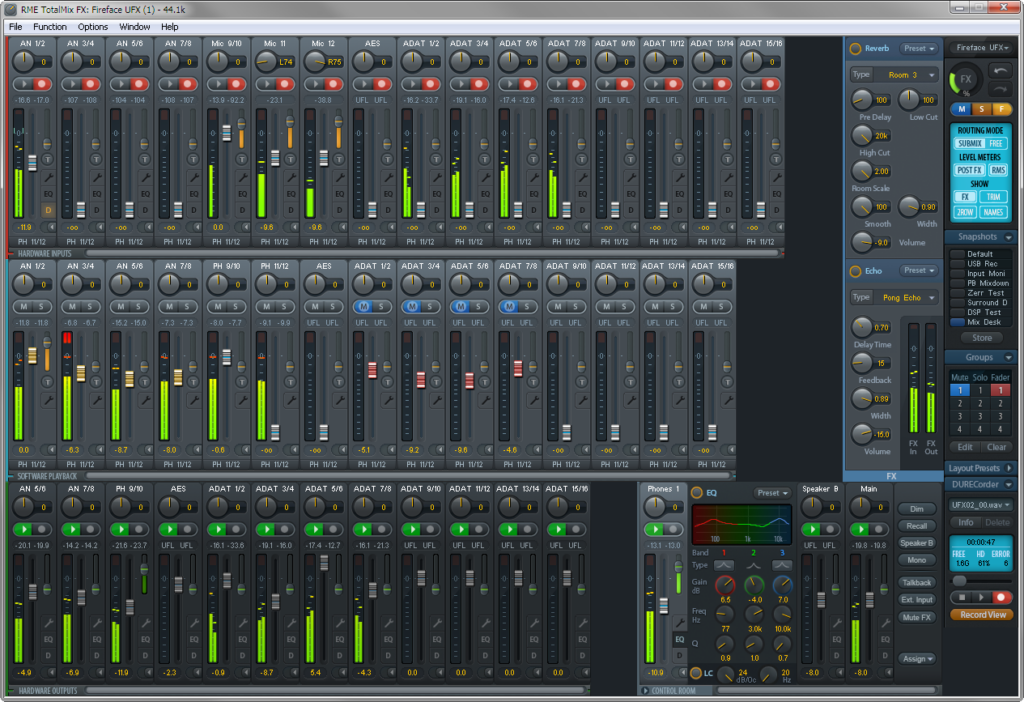Click the Talkback button
This screenshot has width=1024, height=702.
click(x=917, y=582)
